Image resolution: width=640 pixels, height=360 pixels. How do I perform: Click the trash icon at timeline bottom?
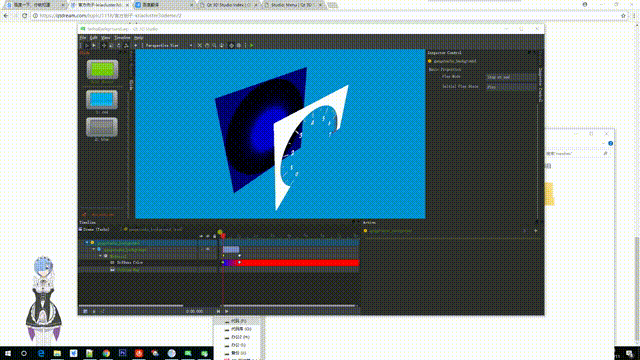(x=94, y=311)
